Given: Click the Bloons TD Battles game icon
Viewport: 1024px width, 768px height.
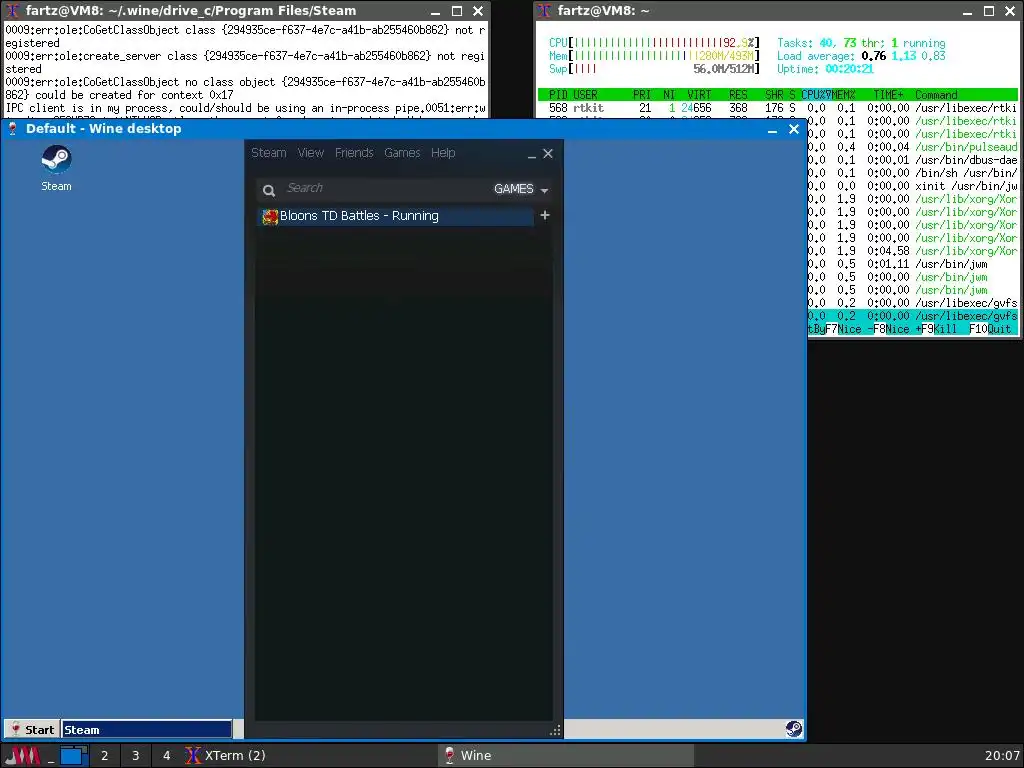Looking at the screenshot, I should pos(270,217).
